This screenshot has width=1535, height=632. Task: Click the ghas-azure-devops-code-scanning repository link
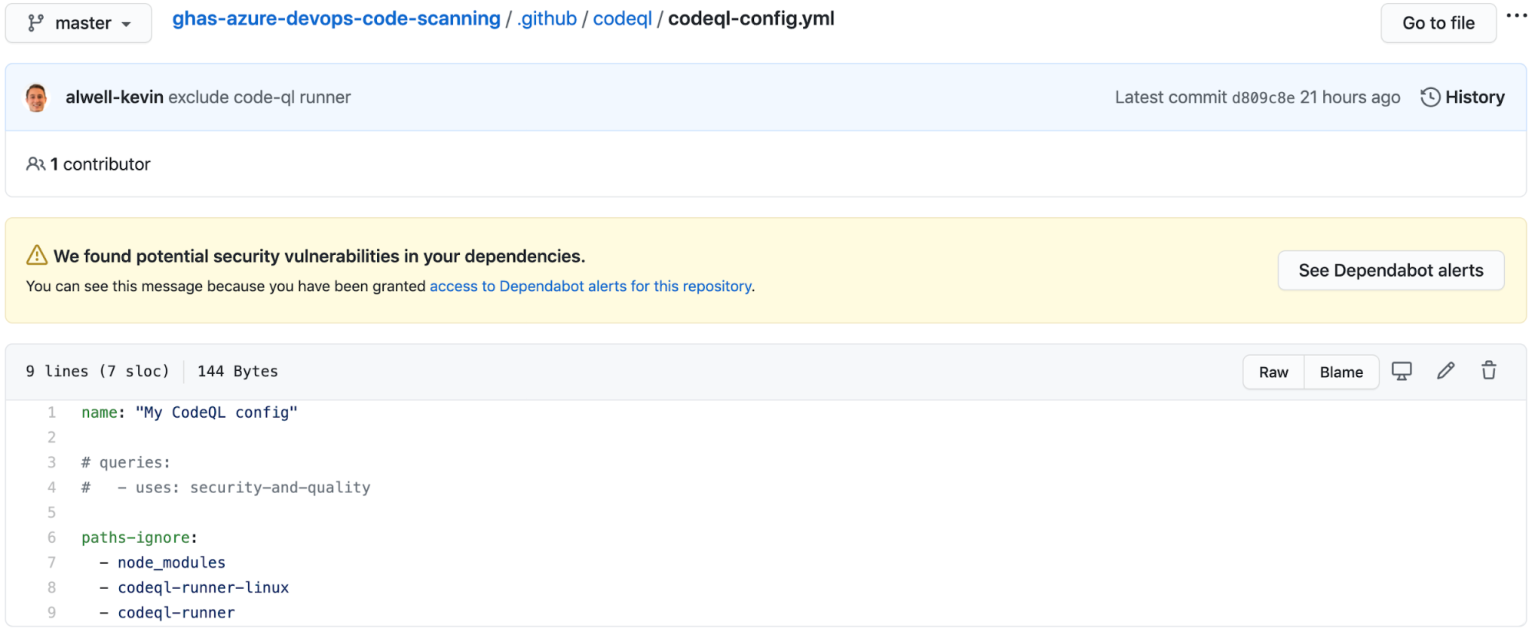click(x=336, y=19)
